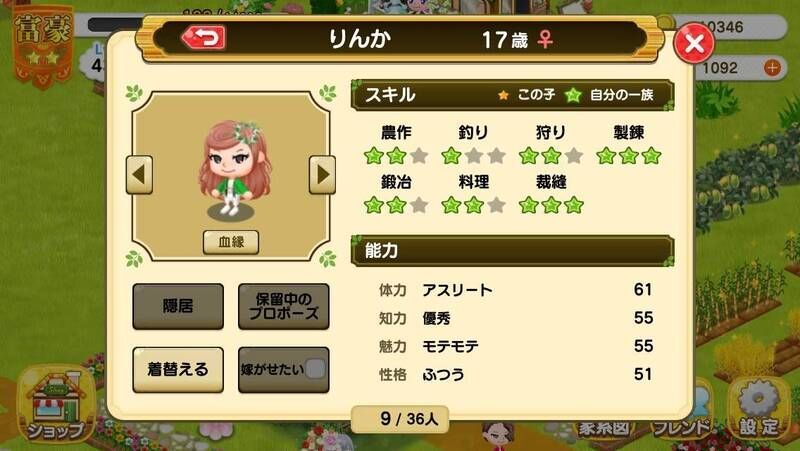
Task: Show next character with right arrow
Action: tap(322, 175)
